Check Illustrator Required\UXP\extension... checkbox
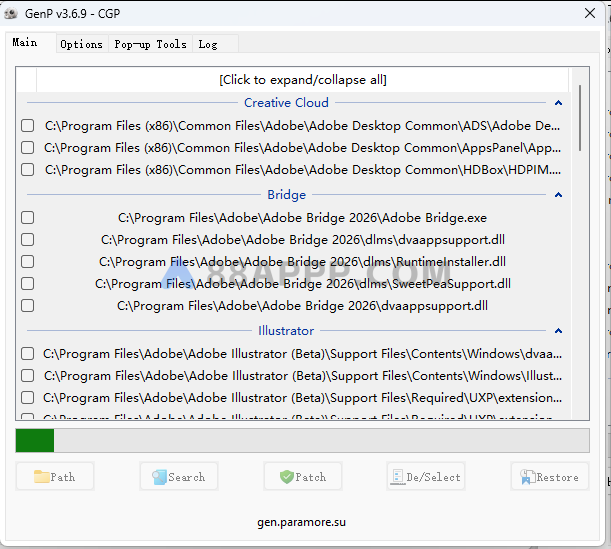 (28, 398)
